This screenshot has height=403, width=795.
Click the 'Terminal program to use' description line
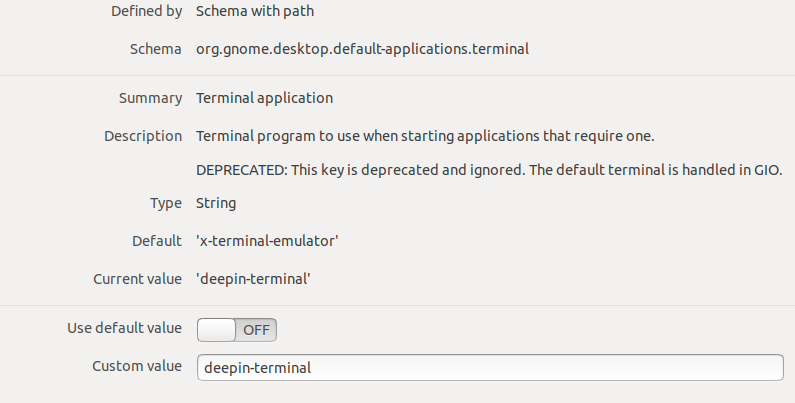point(425,135)
